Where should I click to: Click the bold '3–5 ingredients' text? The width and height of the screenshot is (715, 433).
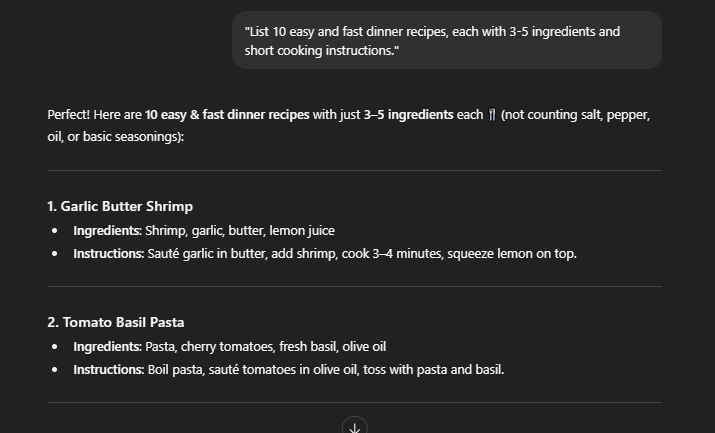coord(409,115)
